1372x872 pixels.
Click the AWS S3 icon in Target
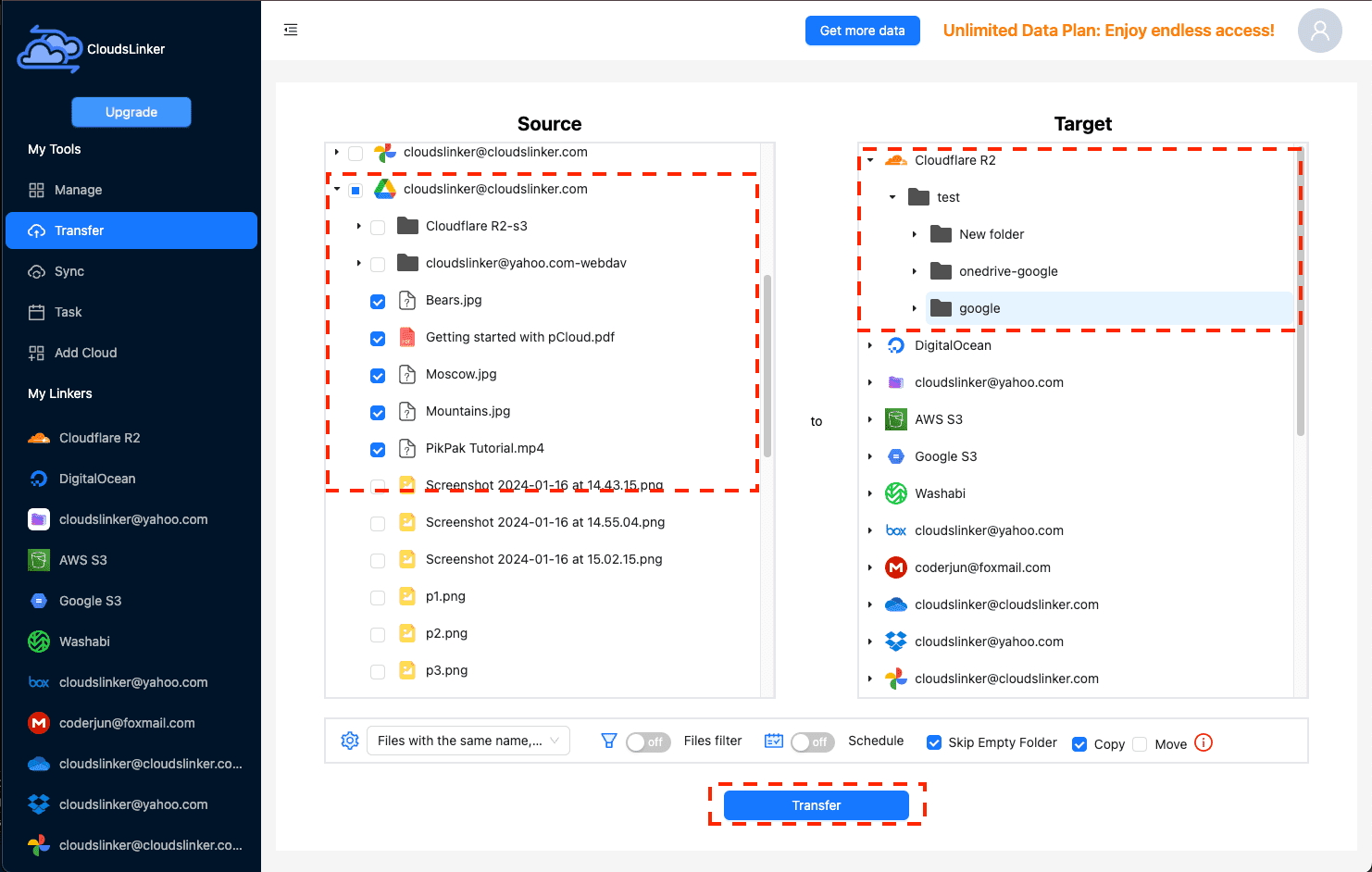(895, 419)
